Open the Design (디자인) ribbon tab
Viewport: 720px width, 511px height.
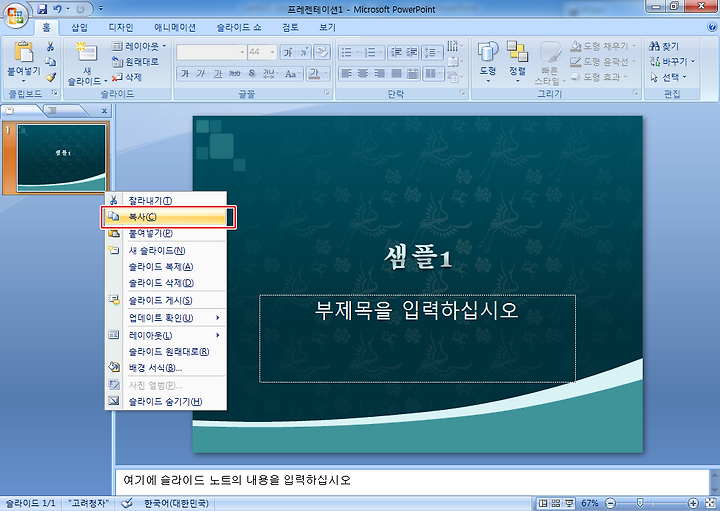point(121,28)
